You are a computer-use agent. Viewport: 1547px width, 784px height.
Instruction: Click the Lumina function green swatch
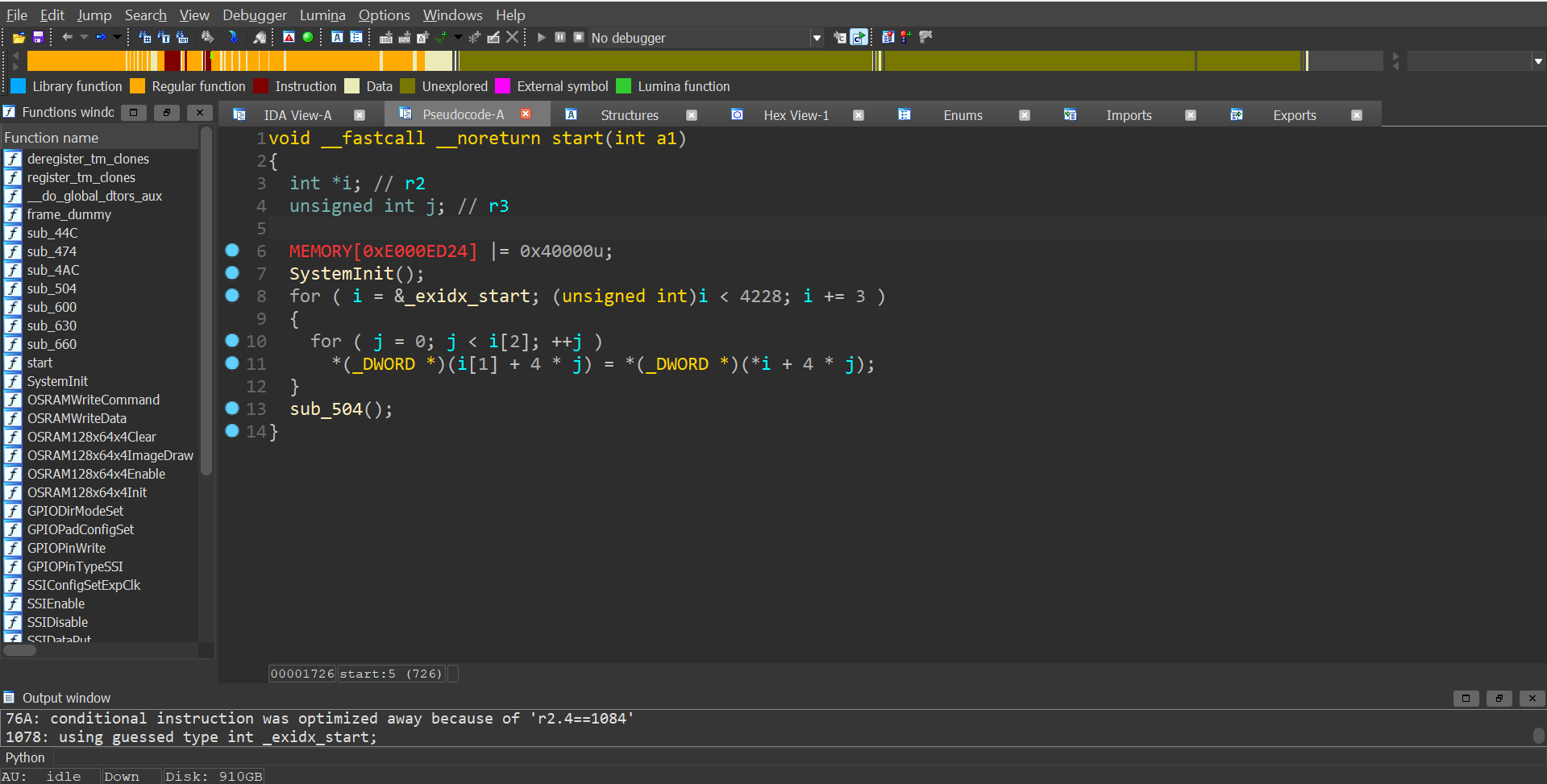tap(623, 86)
